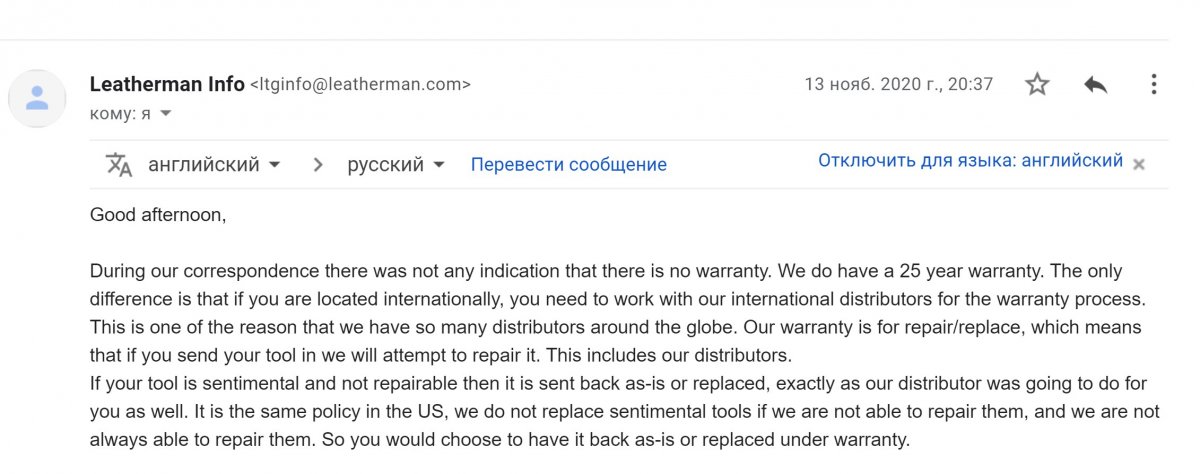Open the three-dot more options menu

click(x=1153, y=85)
